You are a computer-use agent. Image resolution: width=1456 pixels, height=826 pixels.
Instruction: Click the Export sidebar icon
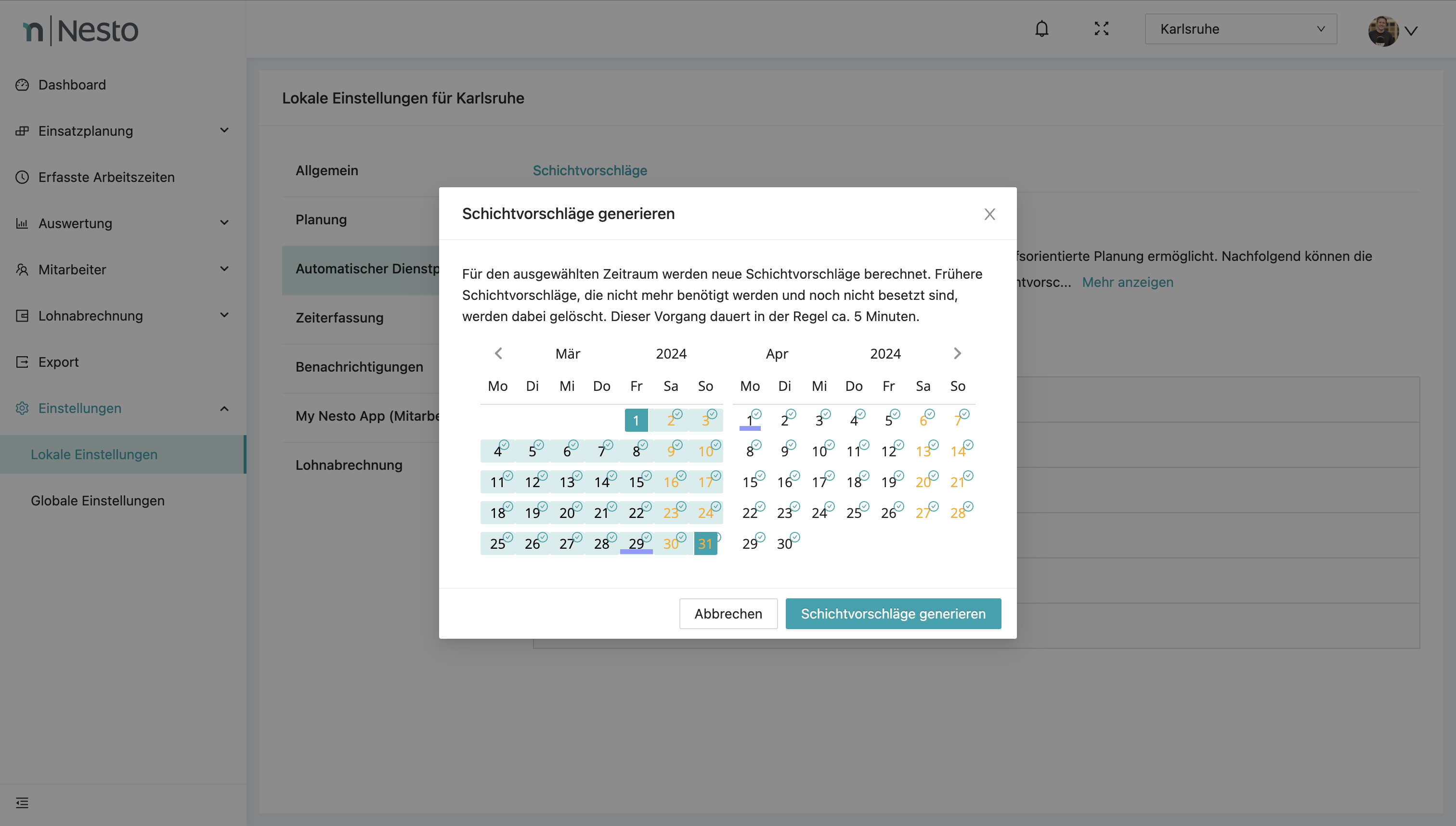pos(22,362)
